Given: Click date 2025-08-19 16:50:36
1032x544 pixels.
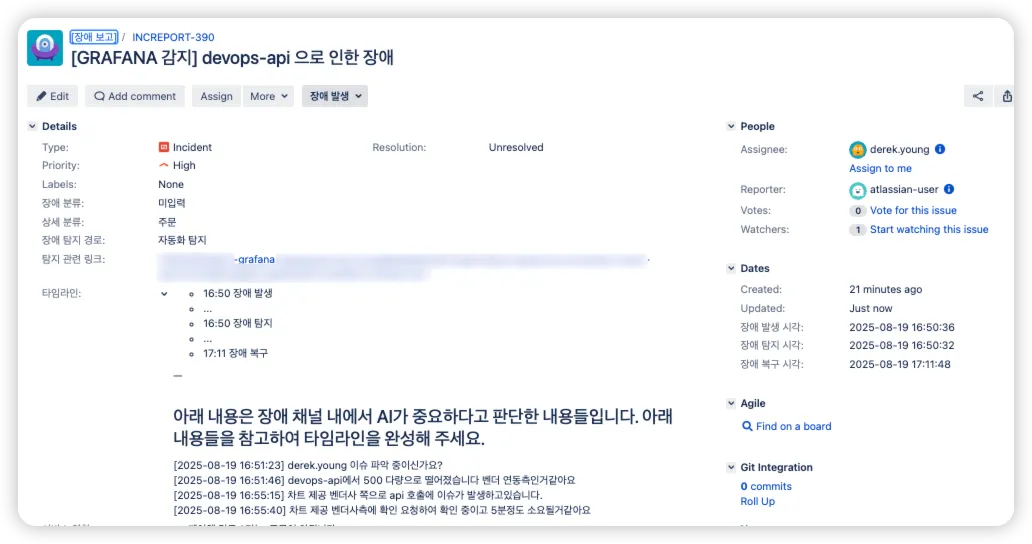Looking at the screenshot, I should click(x=902, y=327).
